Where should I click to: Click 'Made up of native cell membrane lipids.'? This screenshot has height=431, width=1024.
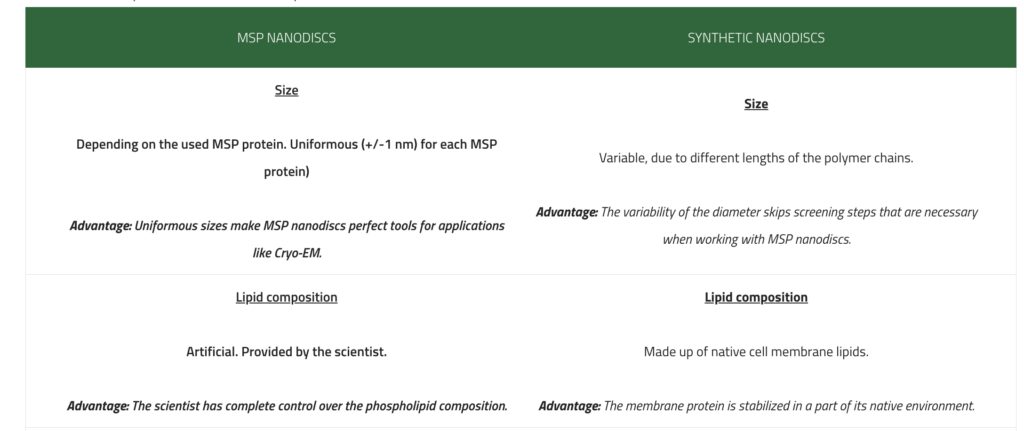click(756, 352)
